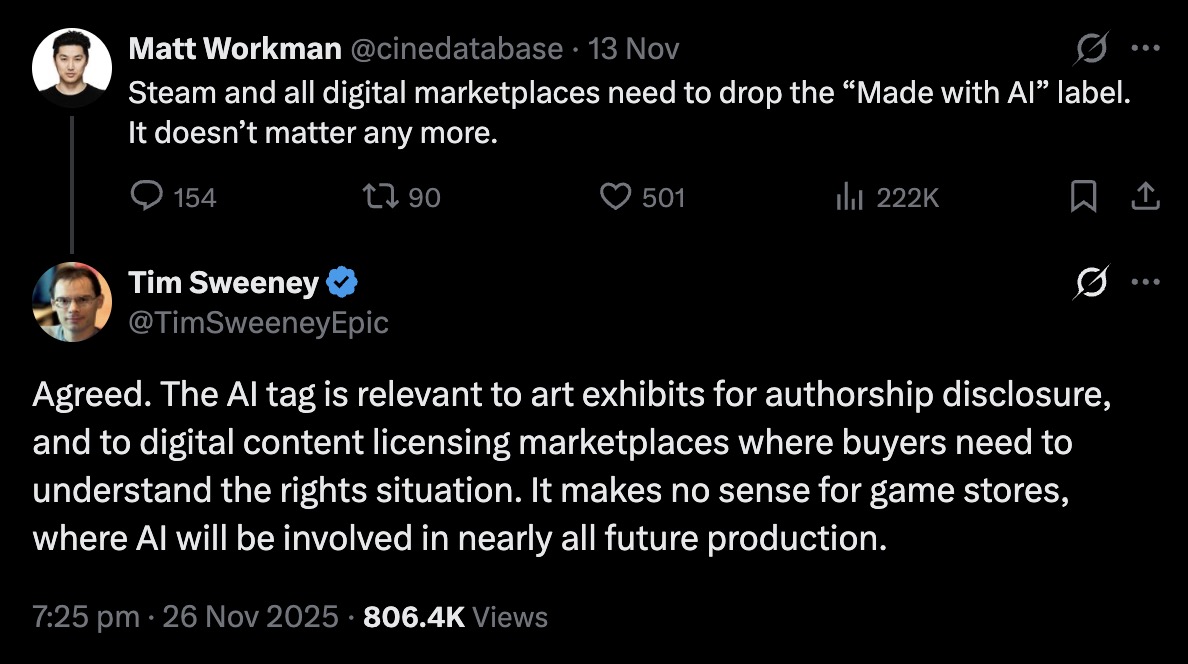Image resolution: width=1188 pixels, height=664 pixels.
Task: Click the @TimSweeneyEpic handle
Action: [x=258, y=322]
